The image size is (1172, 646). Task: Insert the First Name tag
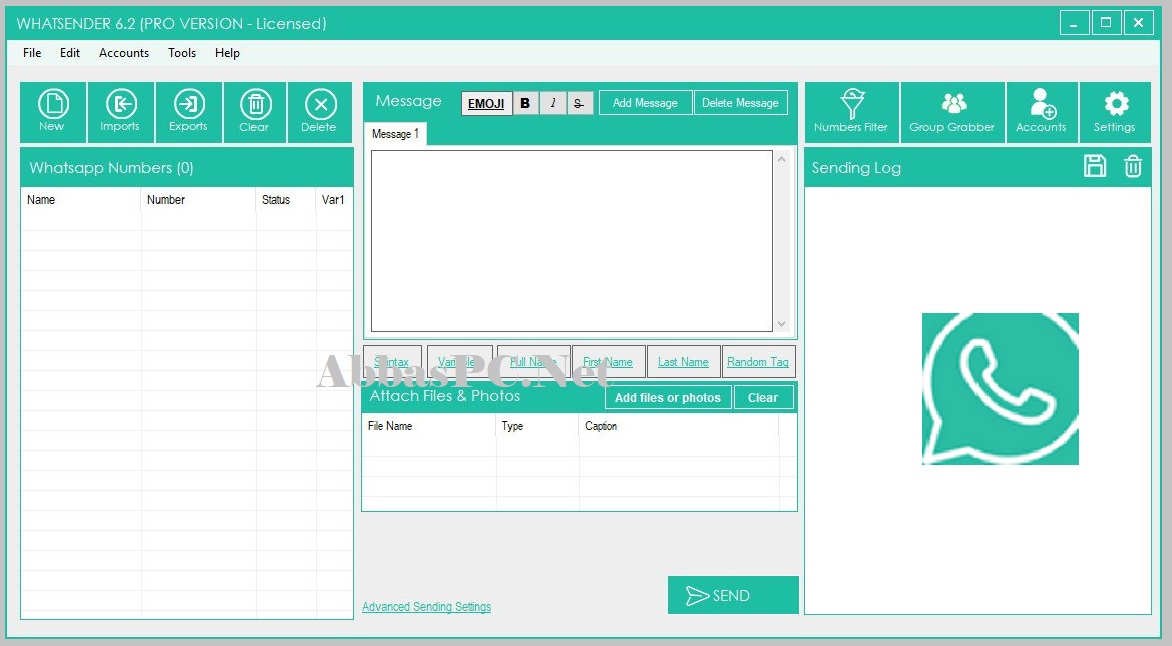pyautogui.click(x=608, y=362)
